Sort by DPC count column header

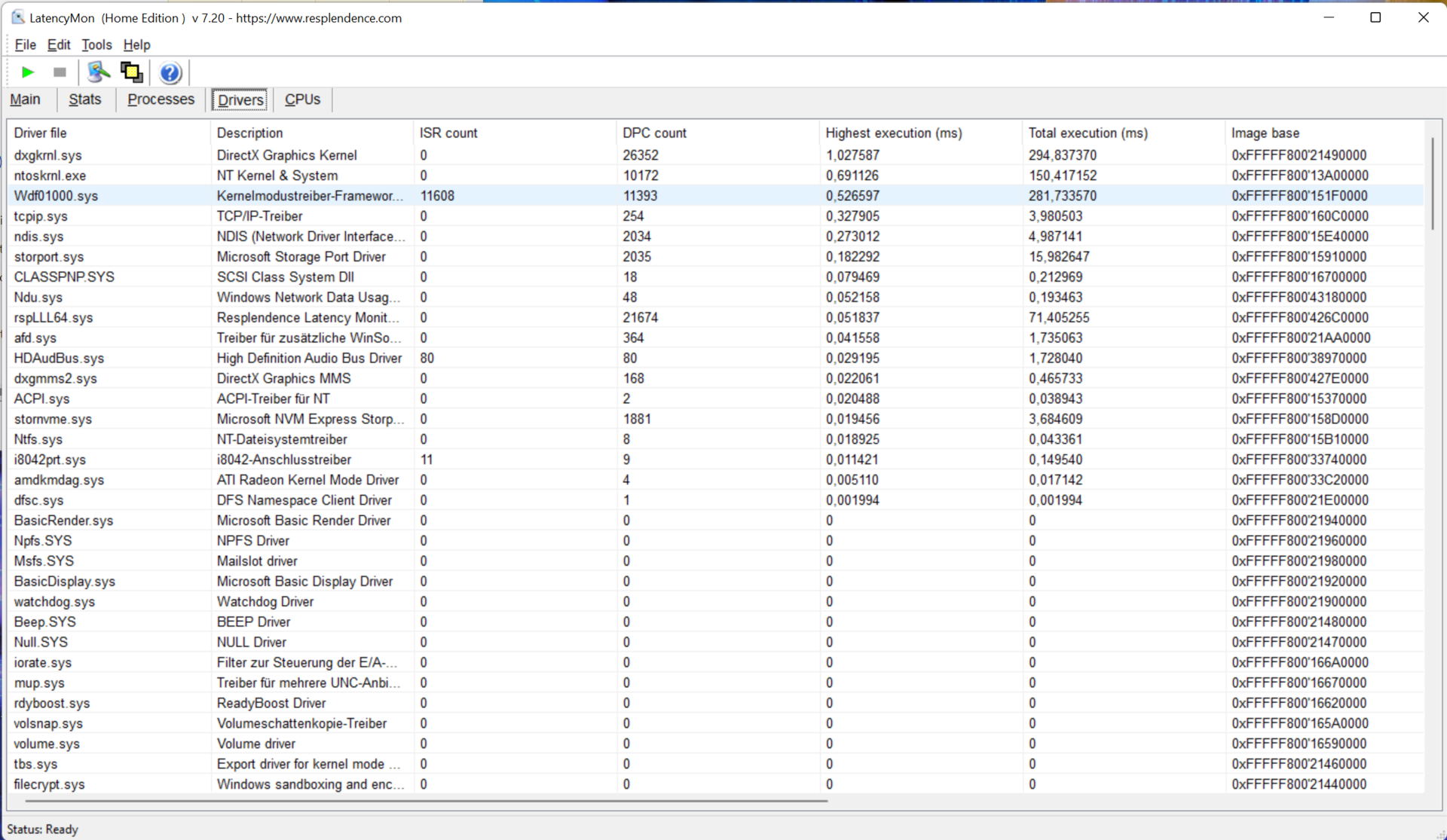pyautogui.click(x=654, y=133)
